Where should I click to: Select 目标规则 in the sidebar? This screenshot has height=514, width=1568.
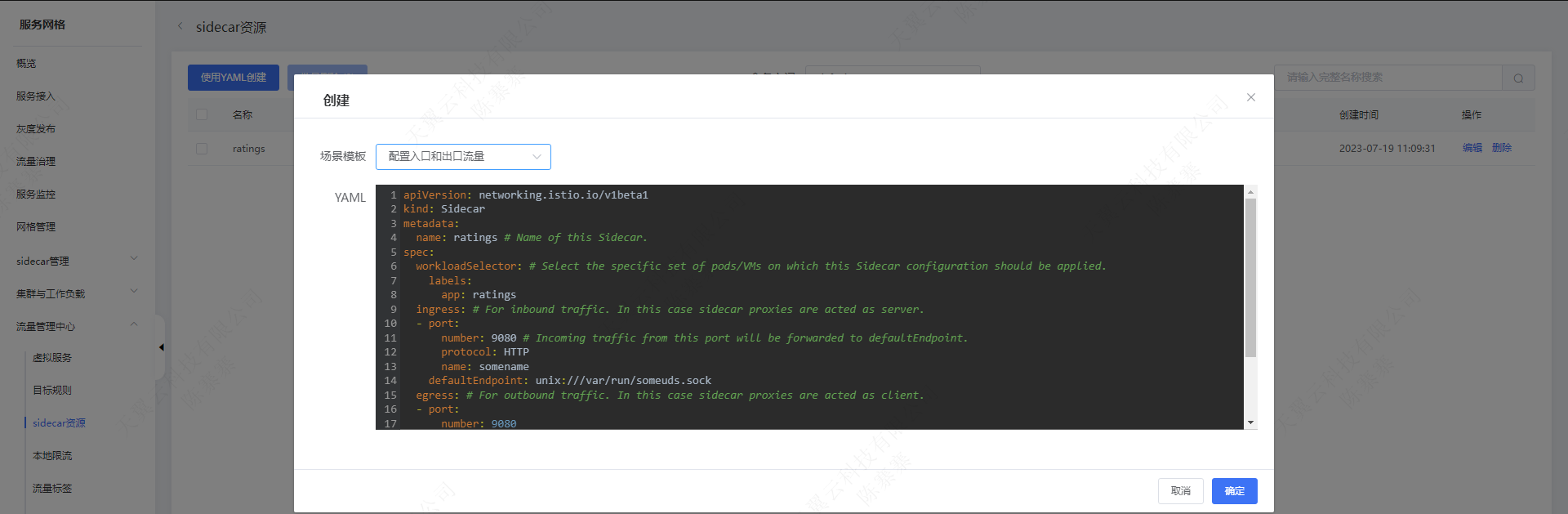click(52, 391)
